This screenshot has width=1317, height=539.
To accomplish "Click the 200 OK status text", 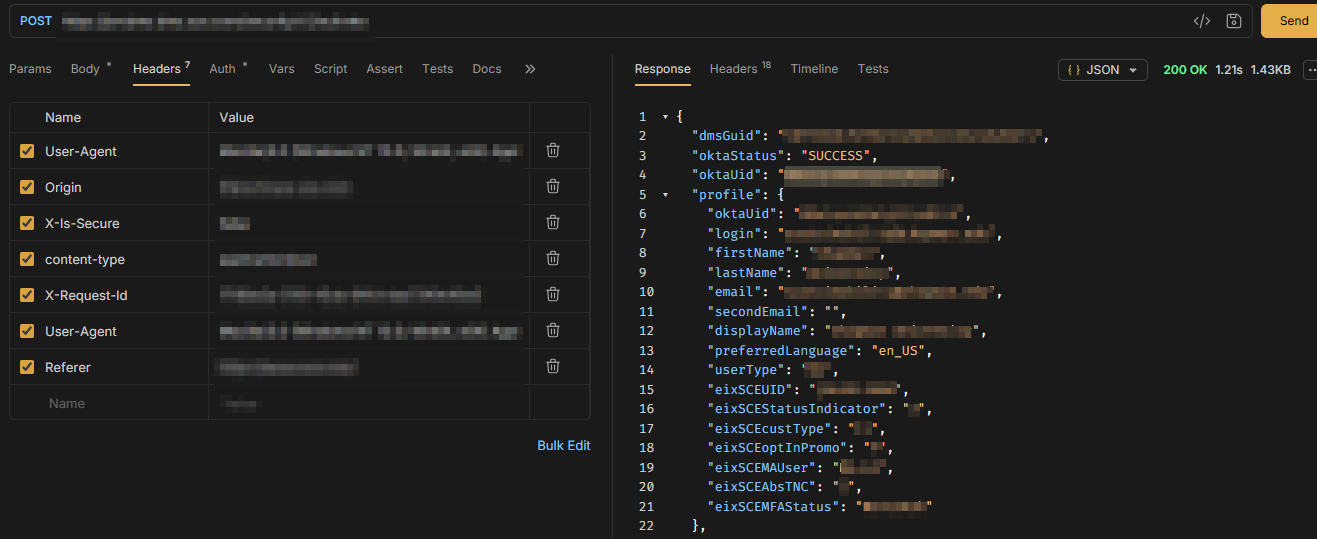I will tap(1185, 70).
